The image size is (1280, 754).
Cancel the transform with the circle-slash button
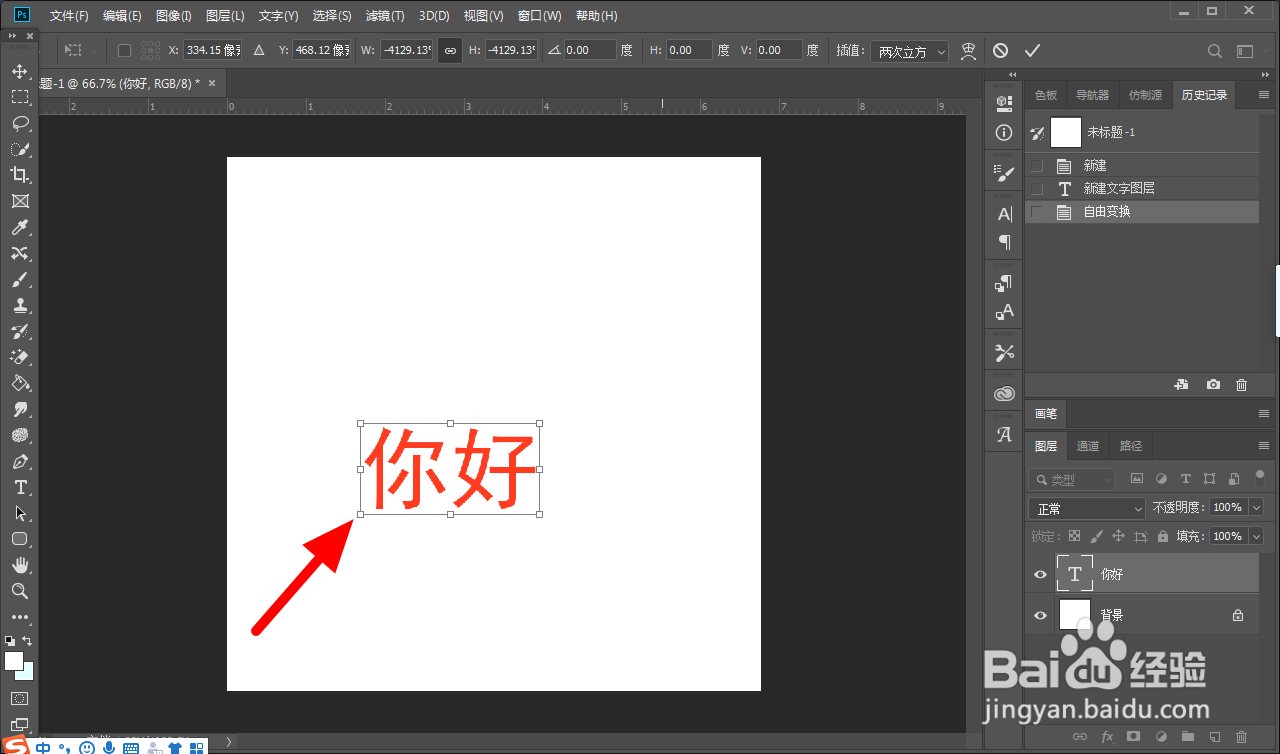point(1000,50)
